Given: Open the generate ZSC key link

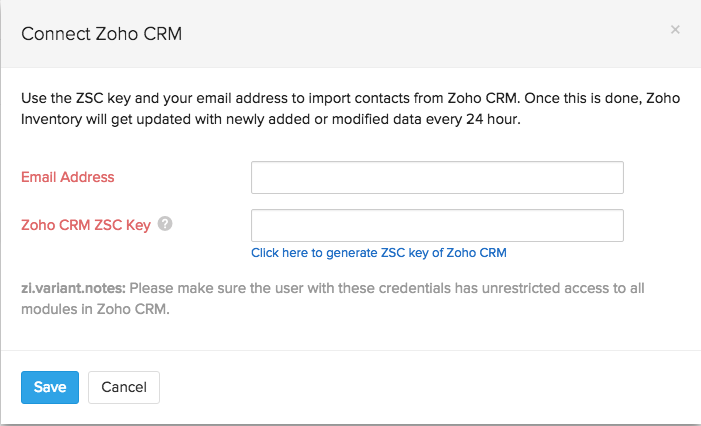Looking at the screenshot, I should 379,253.
